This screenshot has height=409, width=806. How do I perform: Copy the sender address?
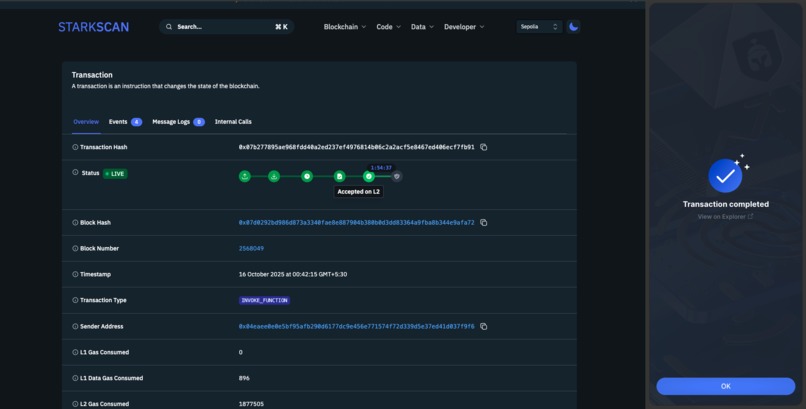coord(483,326)
